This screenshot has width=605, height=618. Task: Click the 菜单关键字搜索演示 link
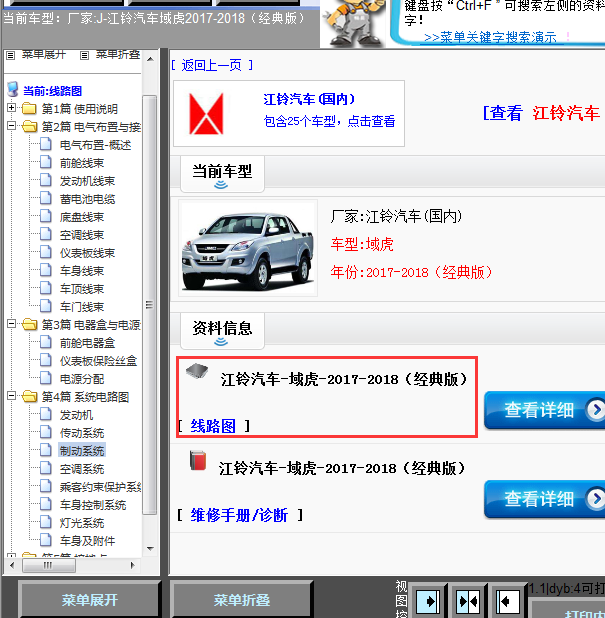(490, 38)
